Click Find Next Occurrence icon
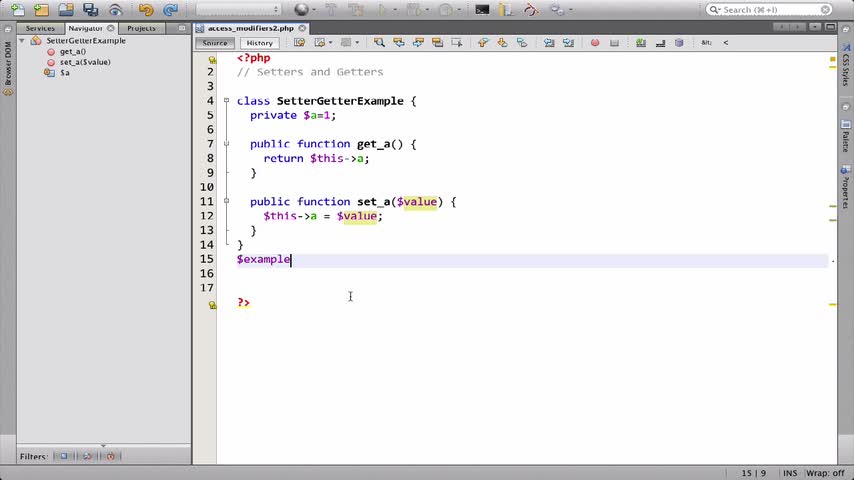854x480 pixels. tap(418, 42)
